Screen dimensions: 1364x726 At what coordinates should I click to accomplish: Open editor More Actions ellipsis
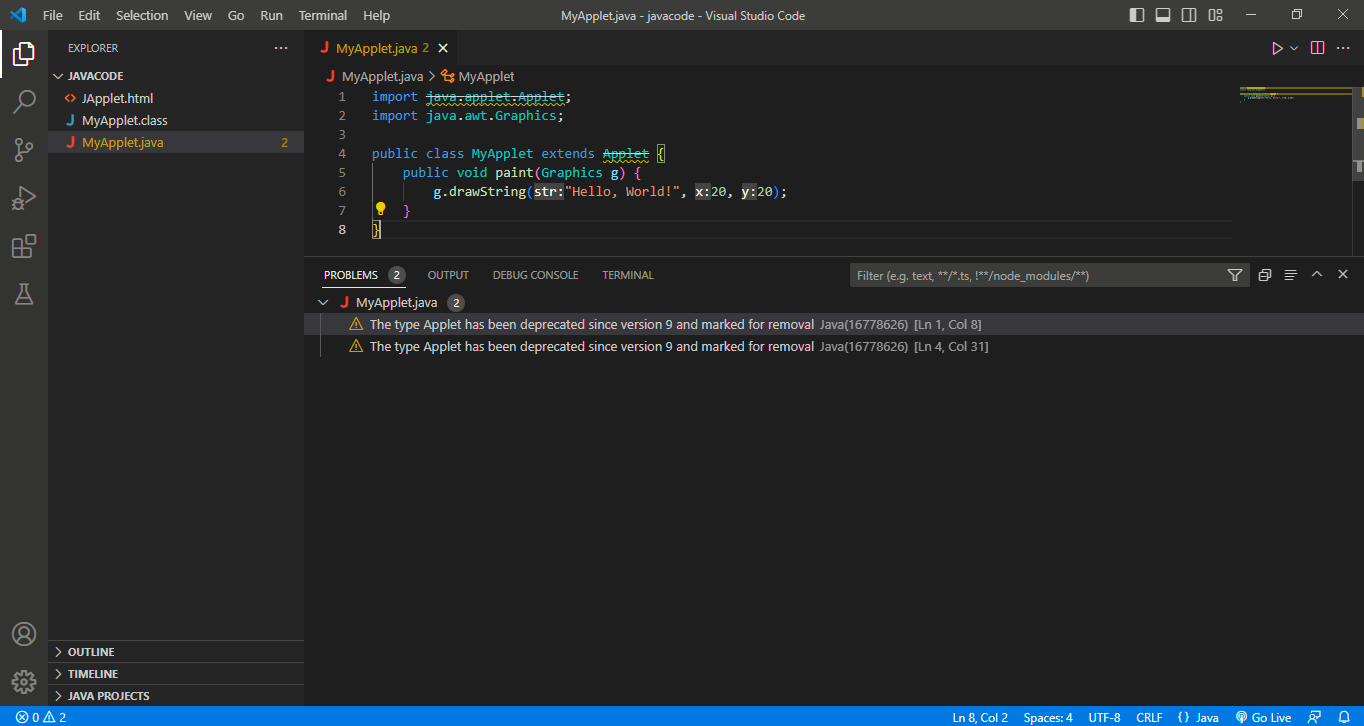[x=1343, y=48]
